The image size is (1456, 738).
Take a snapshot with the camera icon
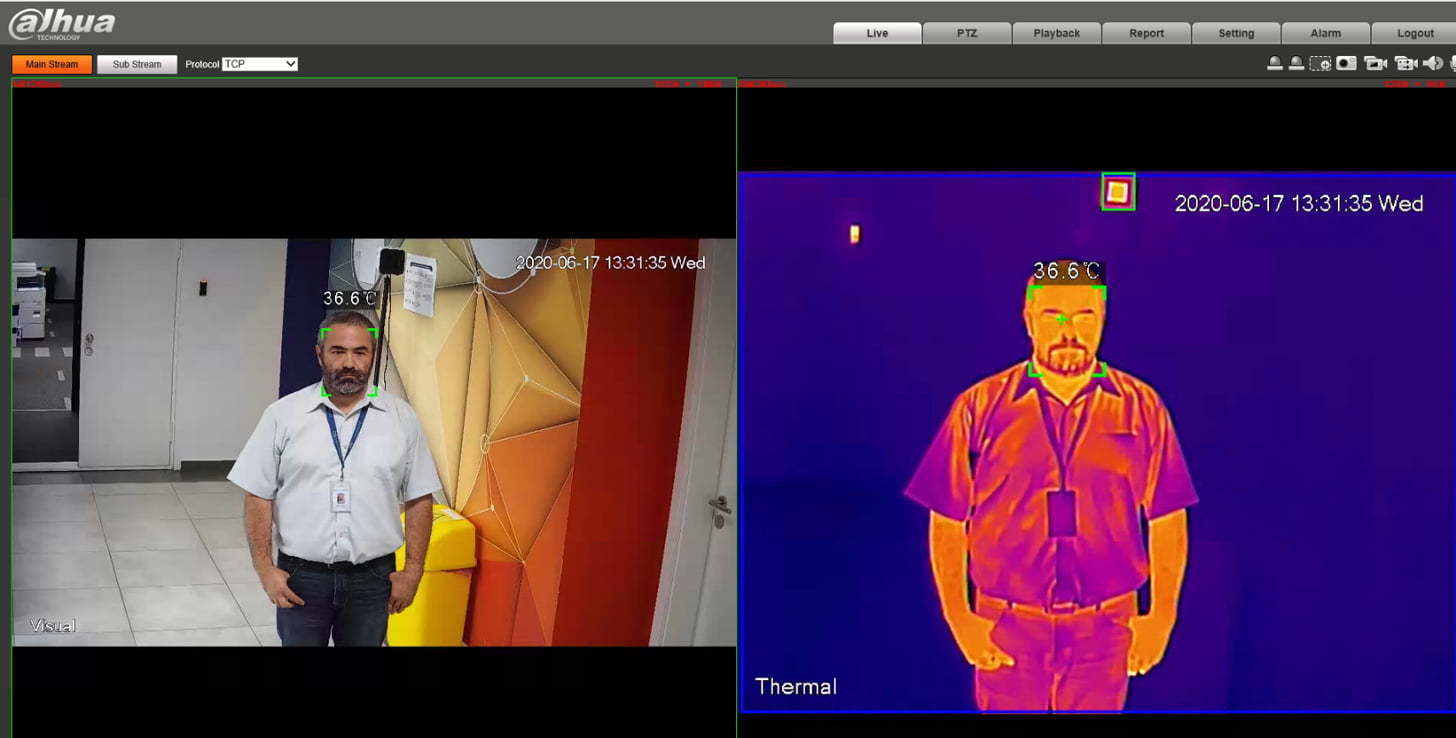tap(1346, 63)
